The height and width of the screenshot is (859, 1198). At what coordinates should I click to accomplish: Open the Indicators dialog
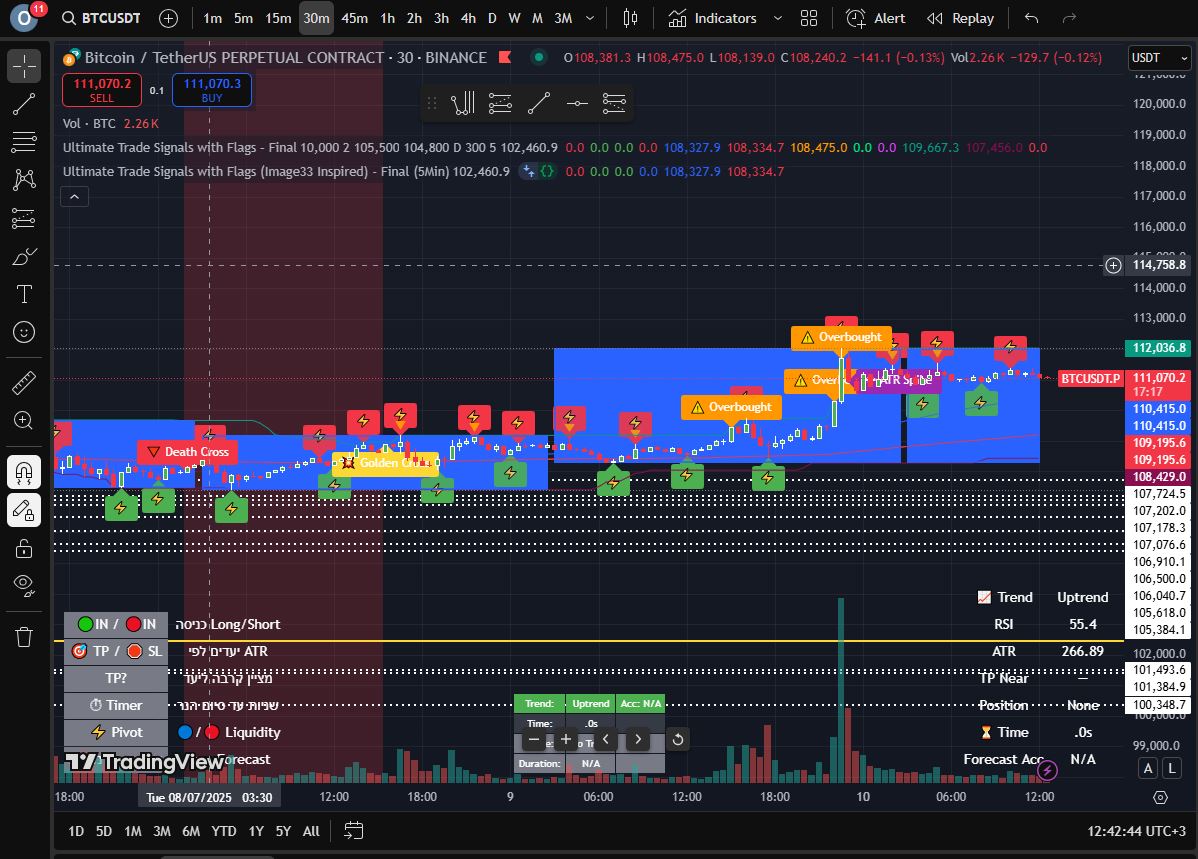(712, 18)
